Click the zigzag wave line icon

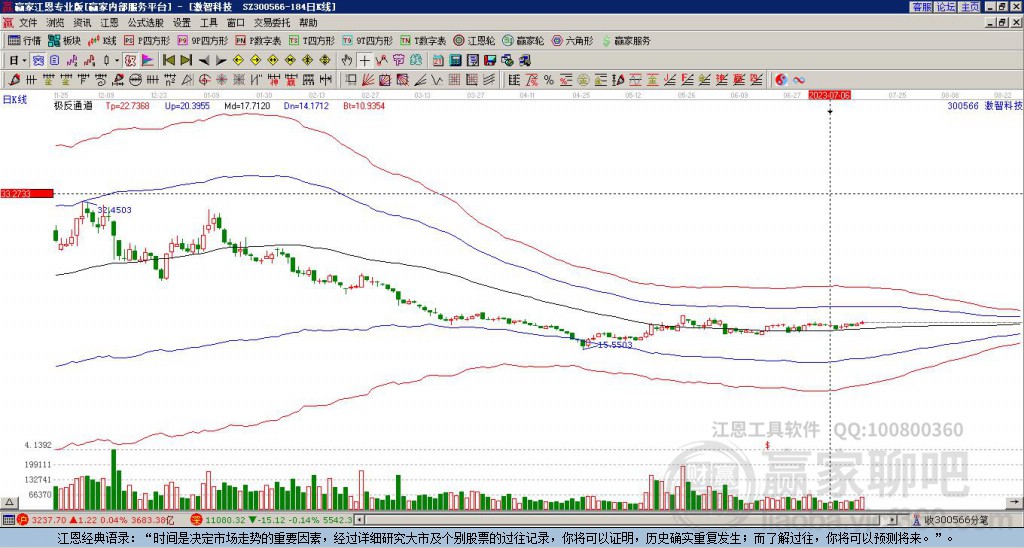click(436, 80)
